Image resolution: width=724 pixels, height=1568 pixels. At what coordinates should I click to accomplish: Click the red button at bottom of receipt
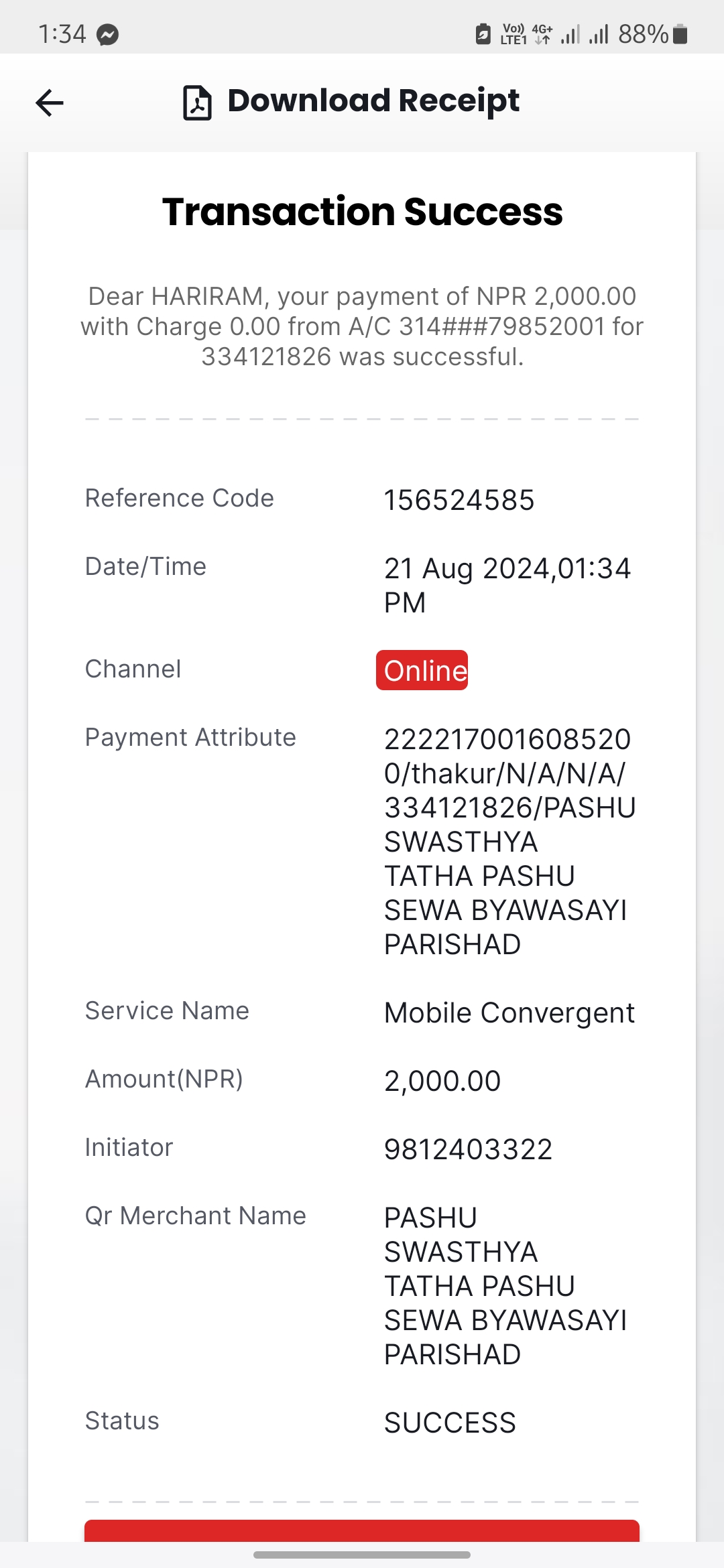pyautogui.click(x=362, y=1531)
